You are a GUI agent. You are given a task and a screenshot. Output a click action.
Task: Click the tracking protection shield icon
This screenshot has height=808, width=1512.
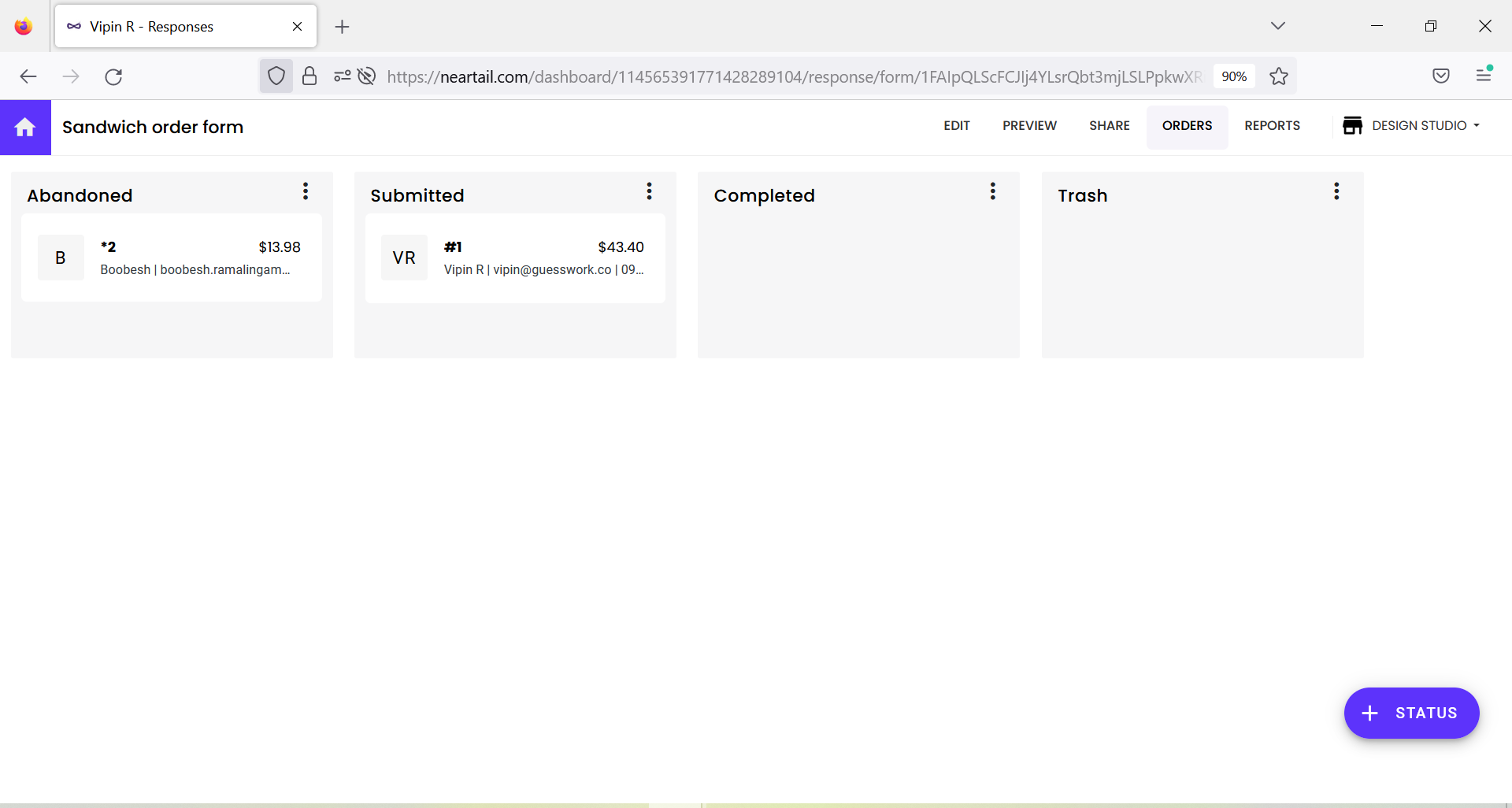276,76
